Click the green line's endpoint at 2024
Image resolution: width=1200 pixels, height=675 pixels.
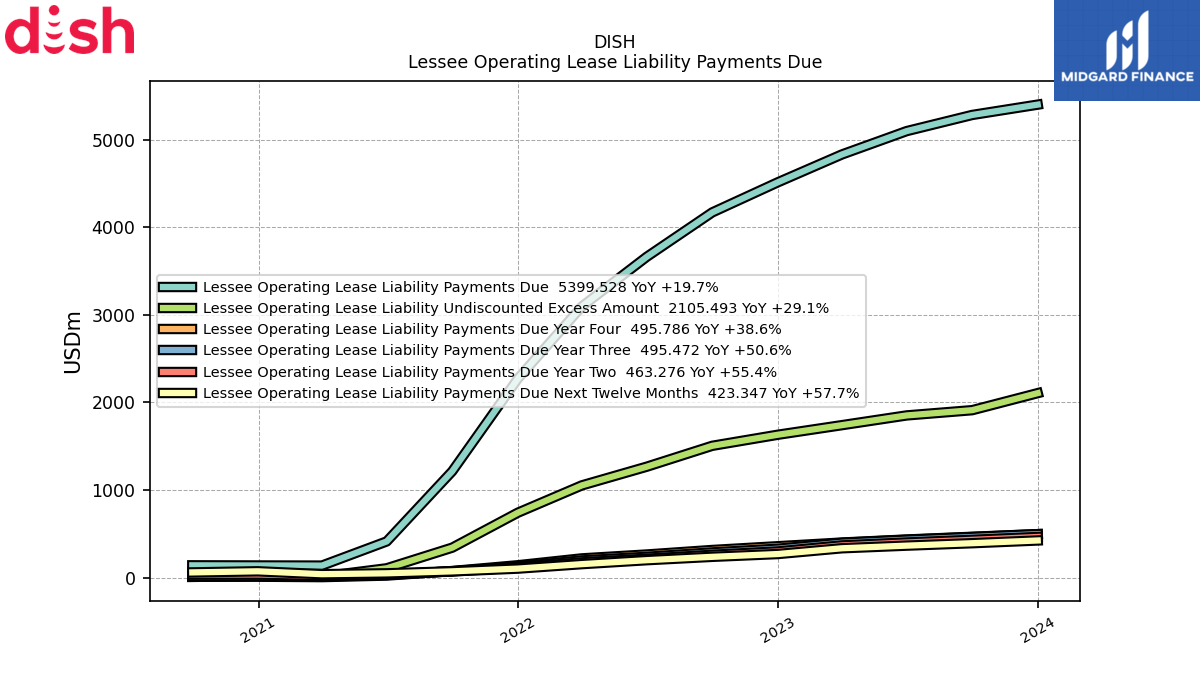click(1040, 393)
